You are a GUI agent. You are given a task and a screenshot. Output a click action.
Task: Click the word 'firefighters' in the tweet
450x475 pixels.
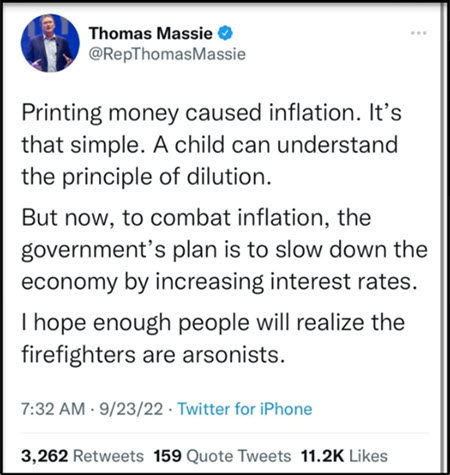pyautogui.click(x=79, y=355)
